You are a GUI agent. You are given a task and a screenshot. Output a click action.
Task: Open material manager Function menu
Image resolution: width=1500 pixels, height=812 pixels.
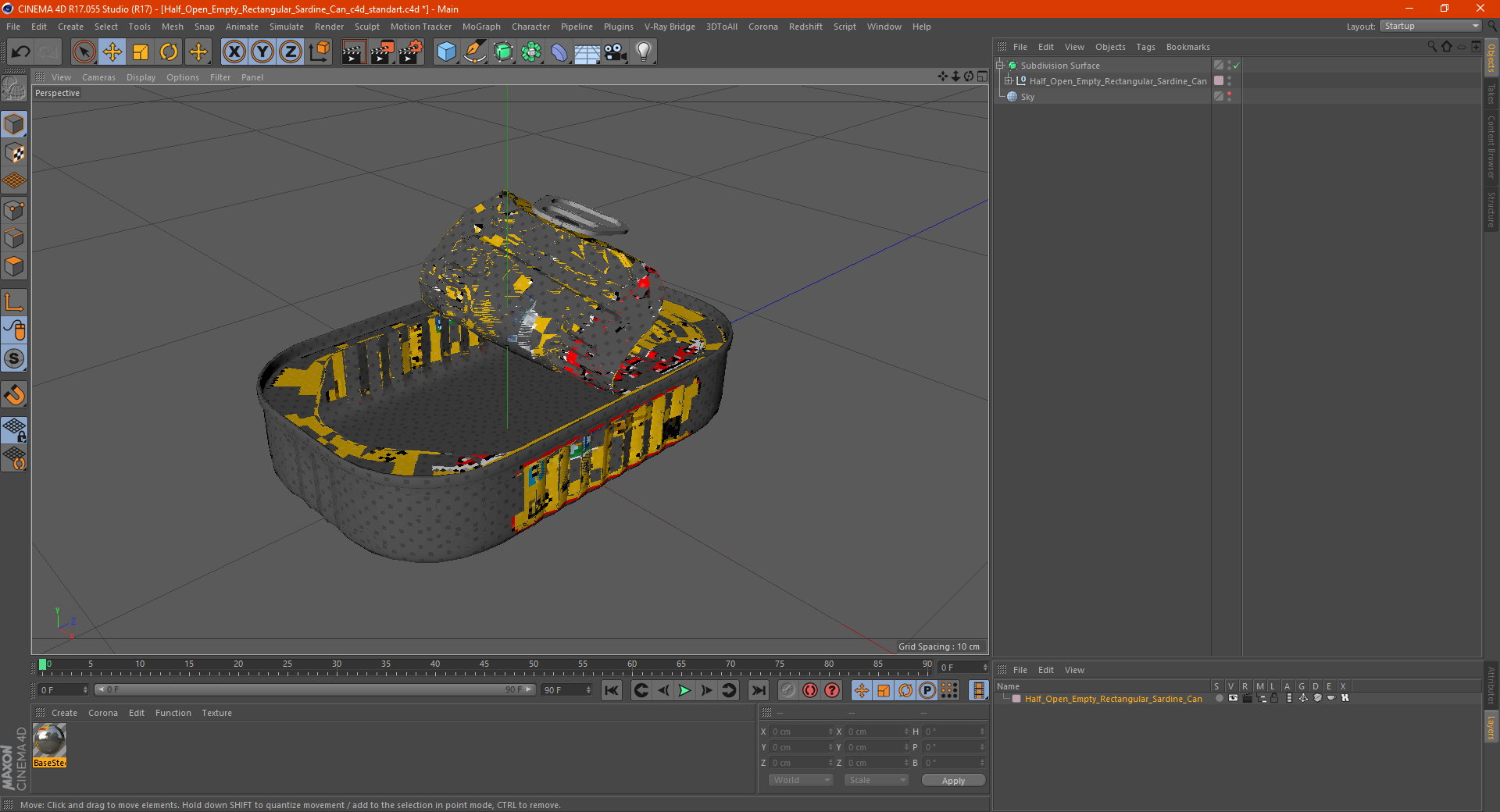pyautogui.click(x=173, y=713)
